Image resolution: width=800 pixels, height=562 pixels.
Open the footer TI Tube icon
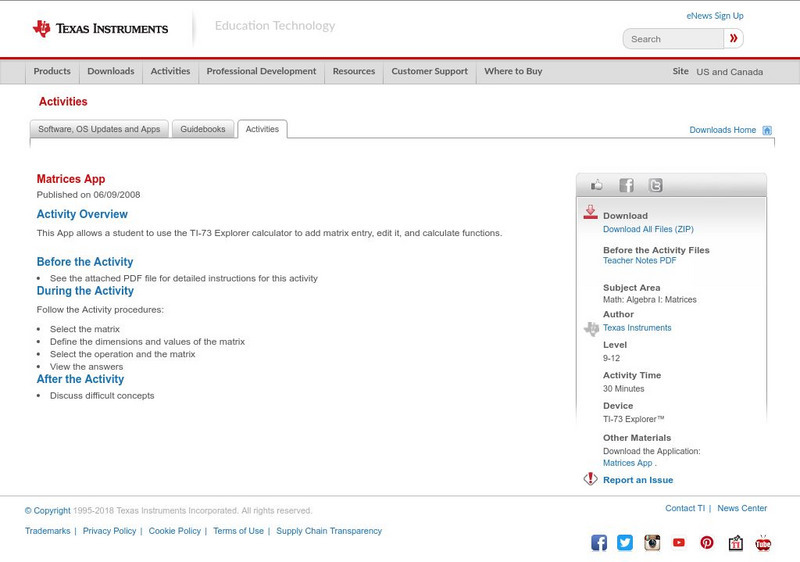point(763,543)
